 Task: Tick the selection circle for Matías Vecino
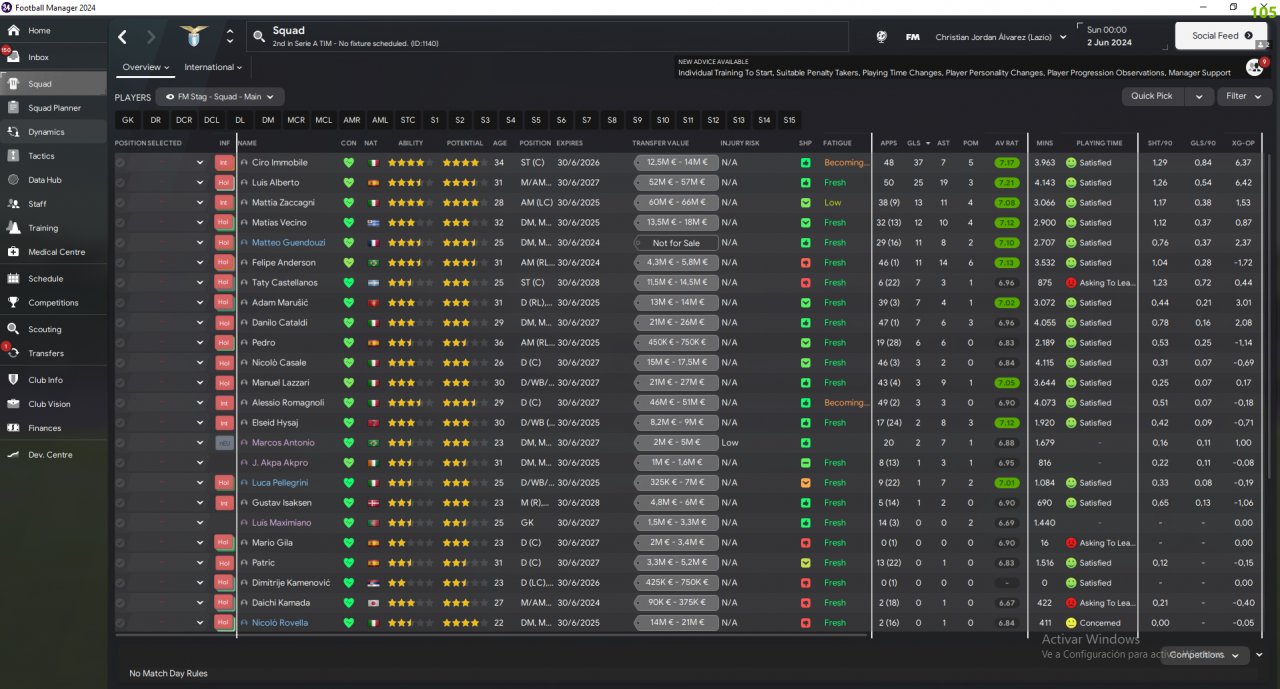pos(120,223)
